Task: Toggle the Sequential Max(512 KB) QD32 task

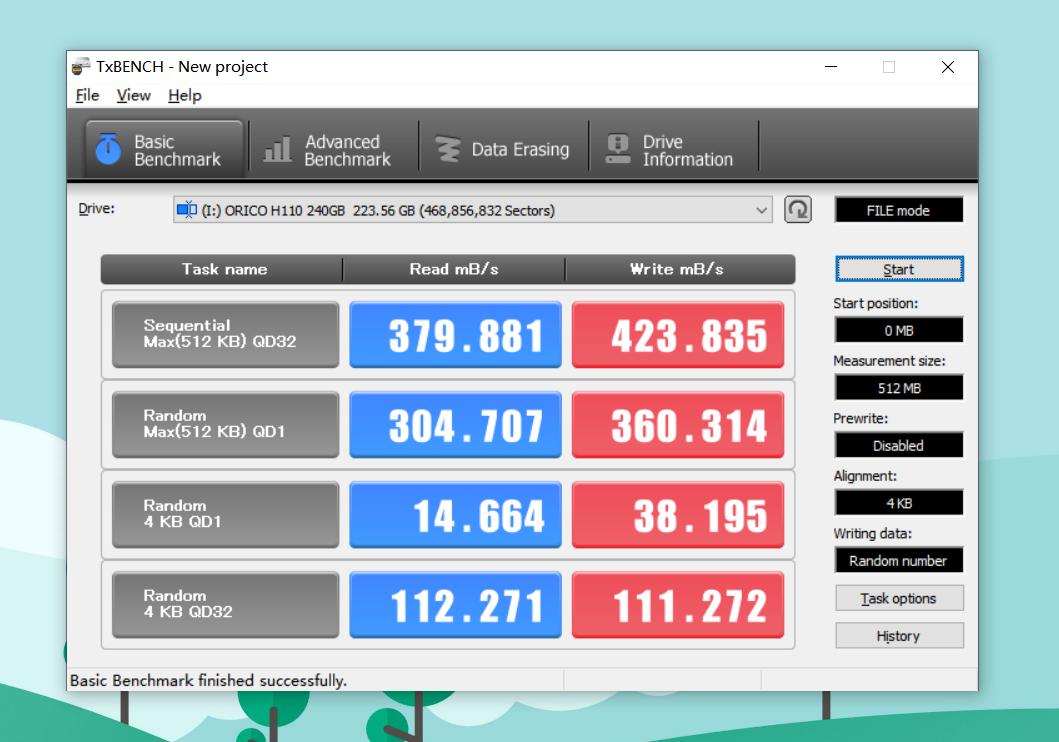Action: [x=225, y=334]
